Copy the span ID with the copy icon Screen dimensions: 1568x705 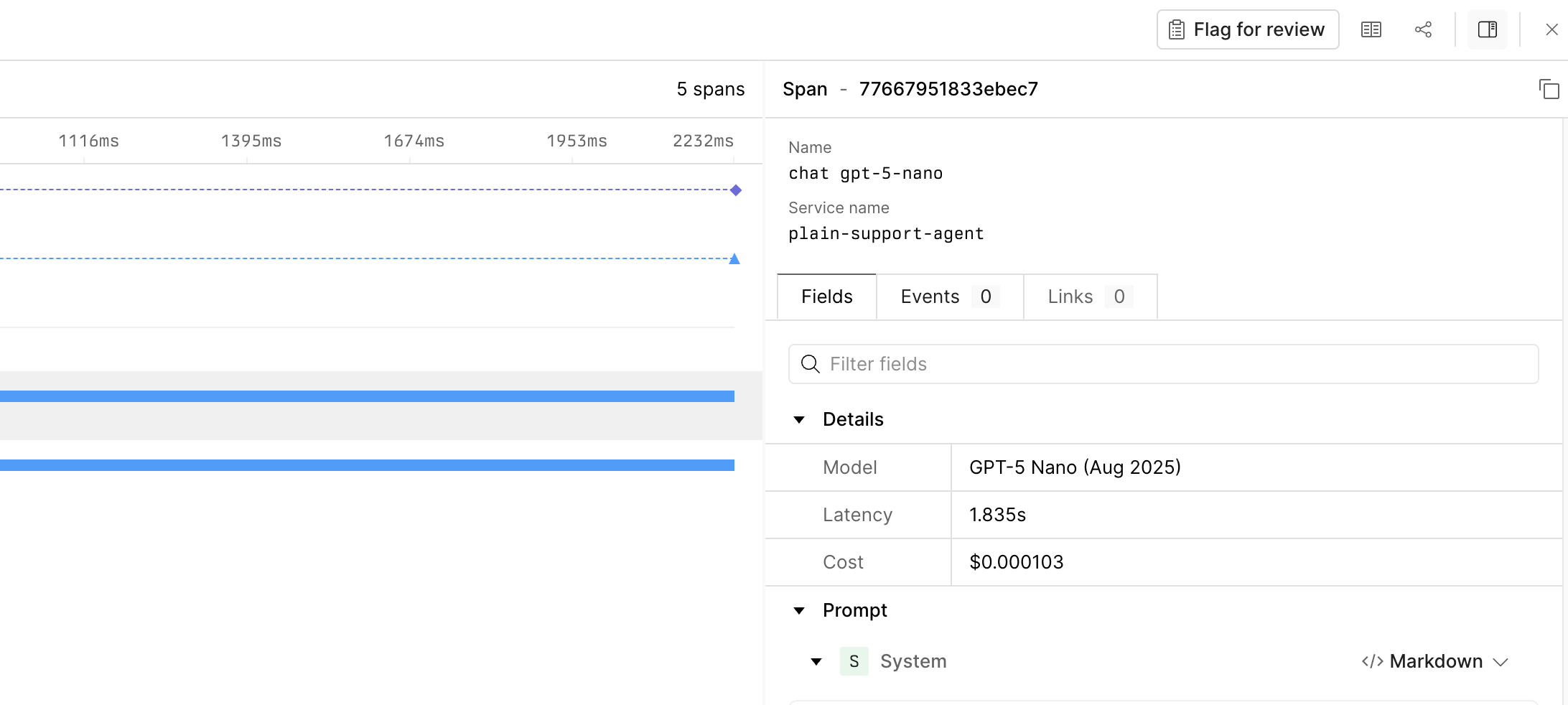1549,89
